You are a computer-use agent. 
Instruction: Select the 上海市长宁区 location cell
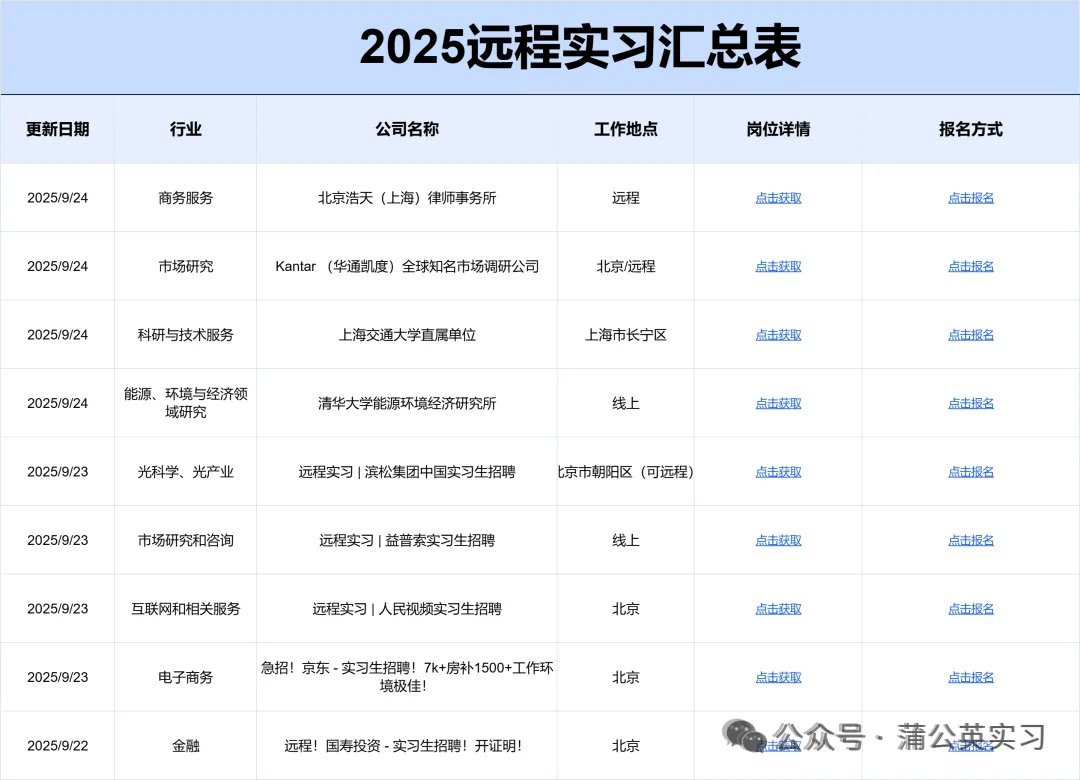(626, 335)
